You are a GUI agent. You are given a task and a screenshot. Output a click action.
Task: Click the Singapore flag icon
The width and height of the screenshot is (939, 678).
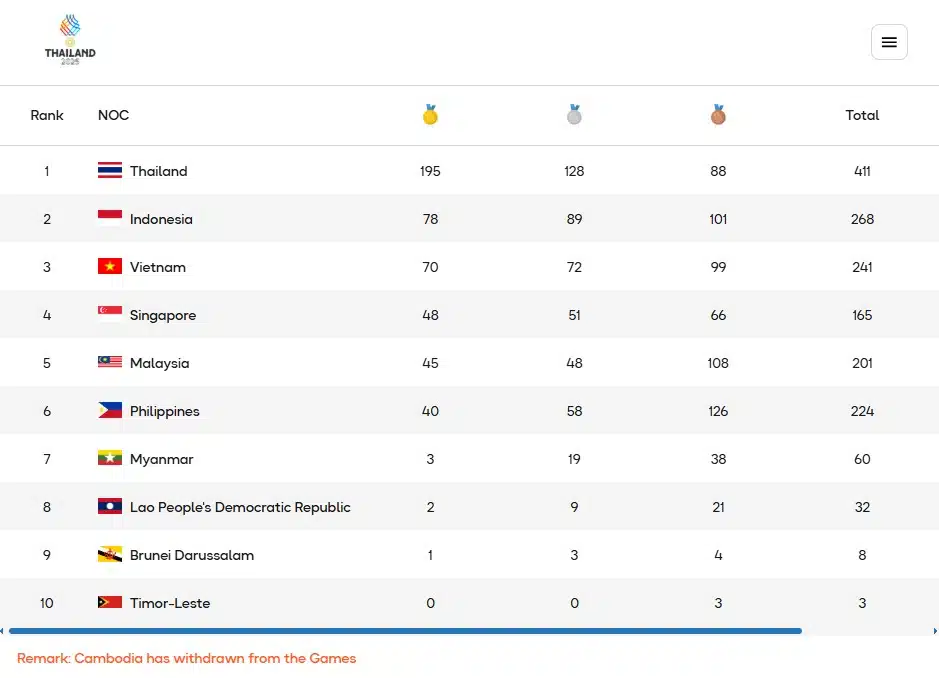pos(110,315)
